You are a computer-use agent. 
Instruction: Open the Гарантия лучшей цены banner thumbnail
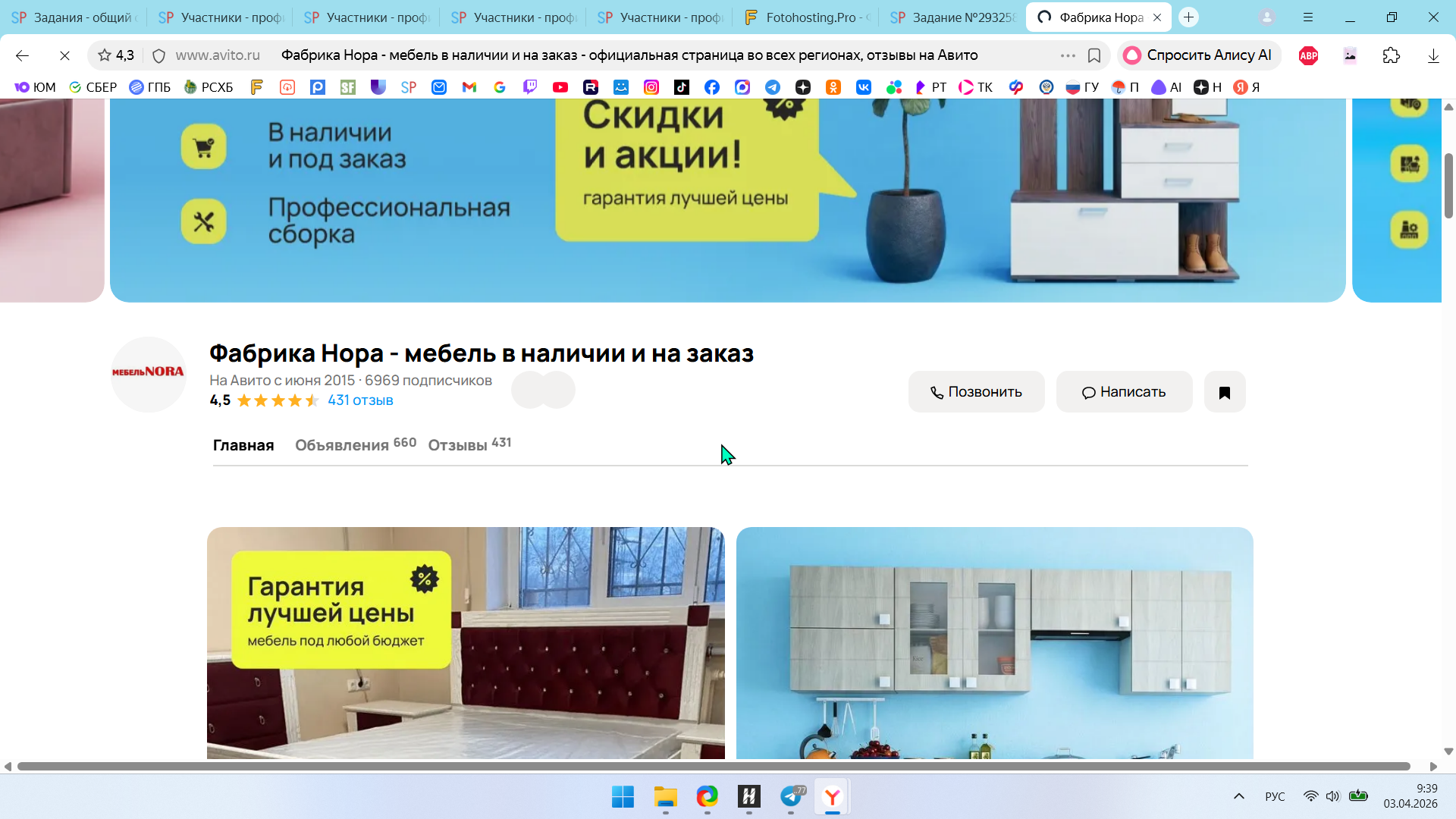(465, 642)
